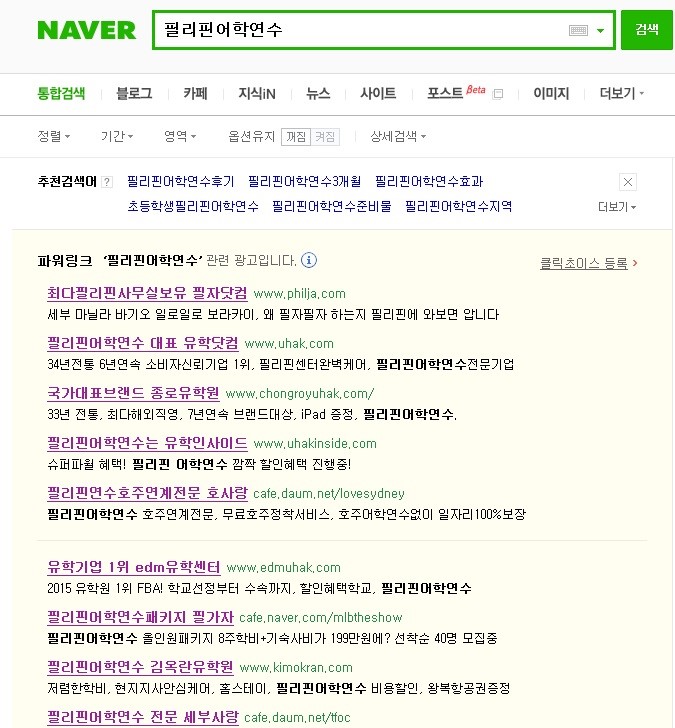Screen dimensions: 675x728
Task: Open 포스트 in new window icon
Action: (498, 94)
